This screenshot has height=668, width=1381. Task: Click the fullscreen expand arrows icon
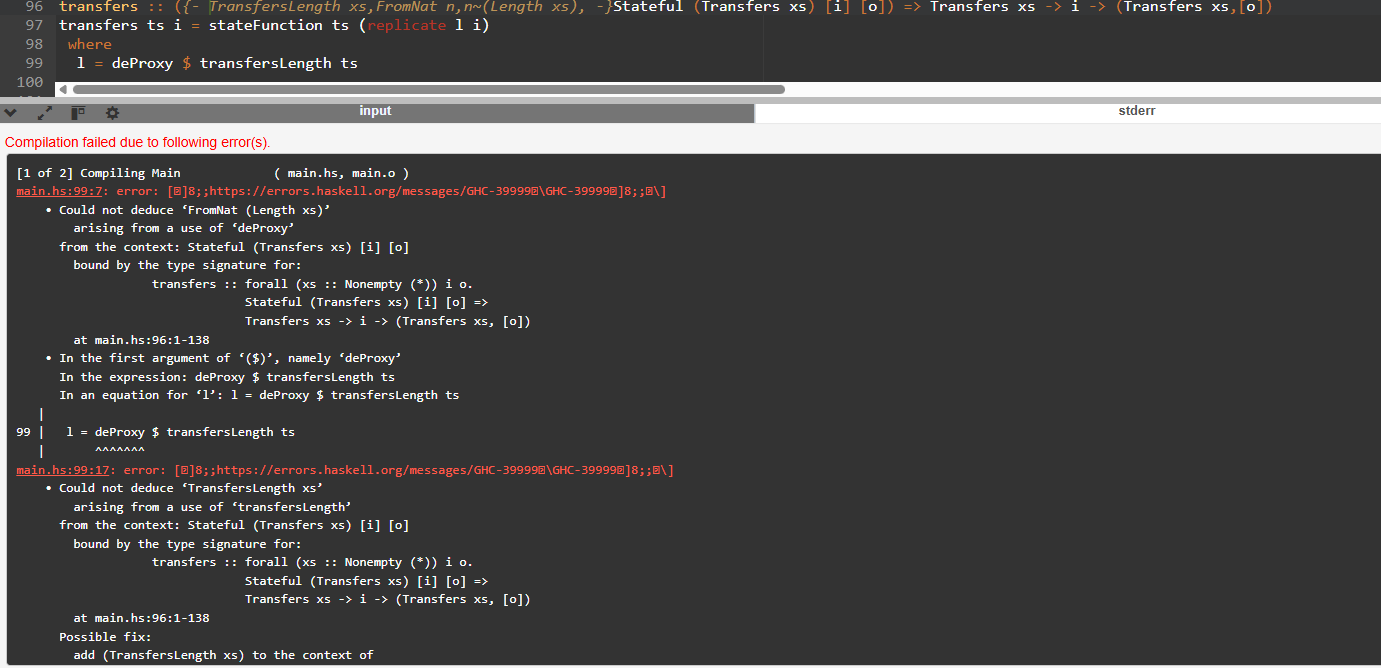click(44, 113)
